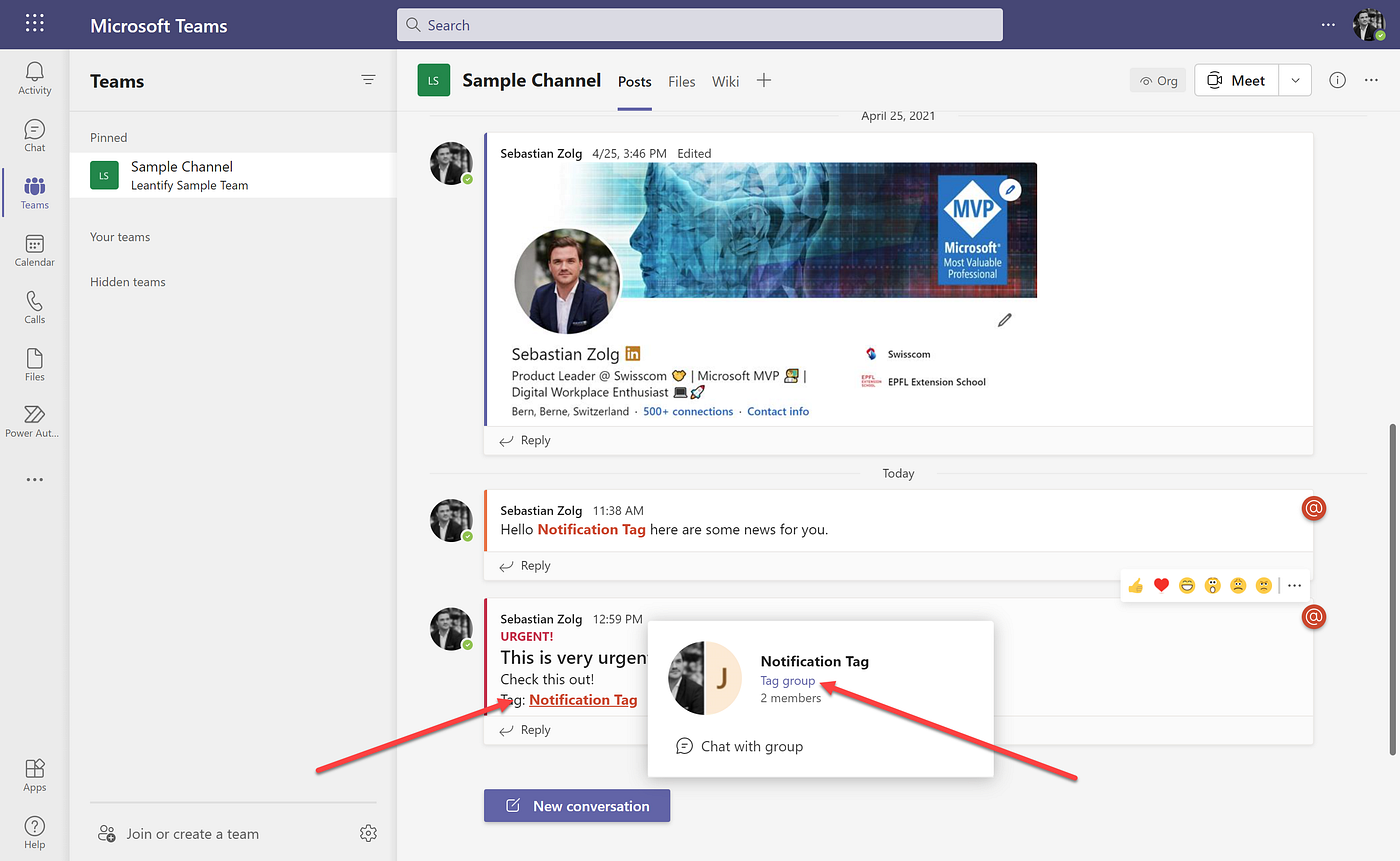
Task: Open the app launcher waffle icon
Action: 35,24
